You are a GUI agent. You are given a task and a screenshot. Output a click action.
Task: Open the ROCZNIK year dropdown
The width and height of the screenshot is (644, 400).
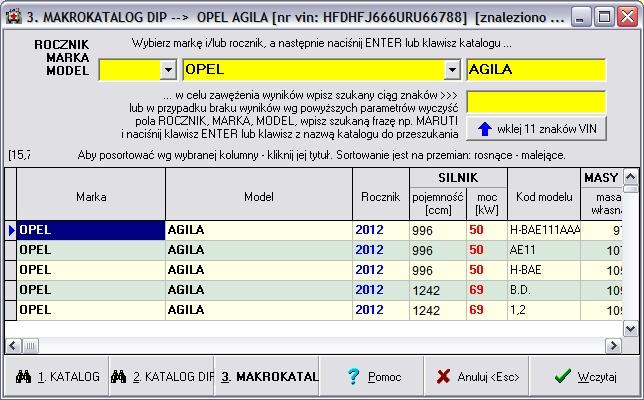pos(168,69)
